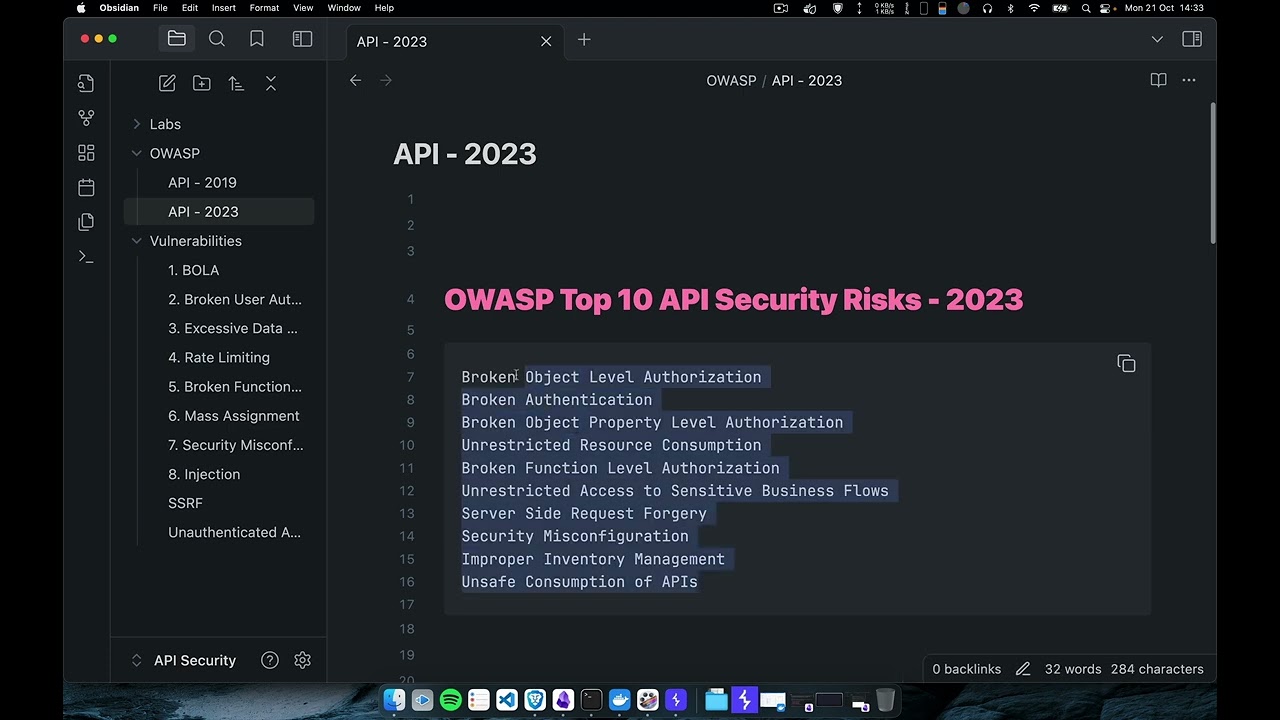Open the search pane icon
The height and width of the screenshot is (720, 1280).
217,39
